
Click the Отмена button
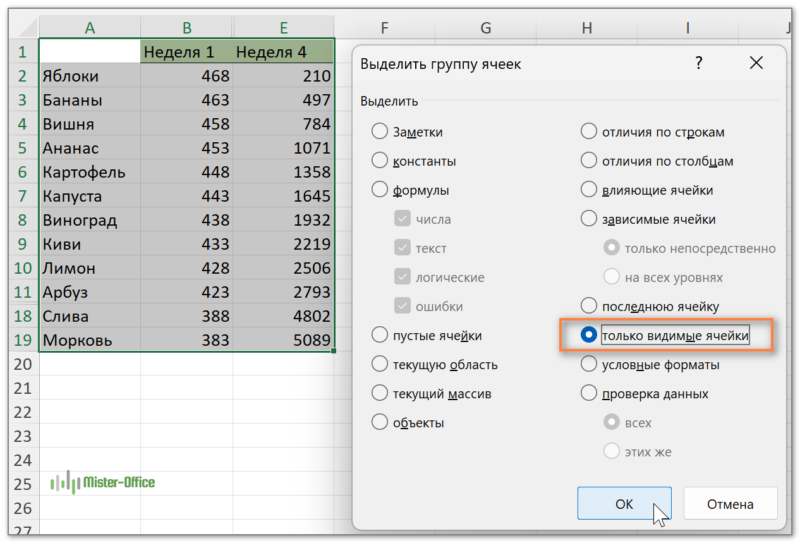click(x=730, y=504)
